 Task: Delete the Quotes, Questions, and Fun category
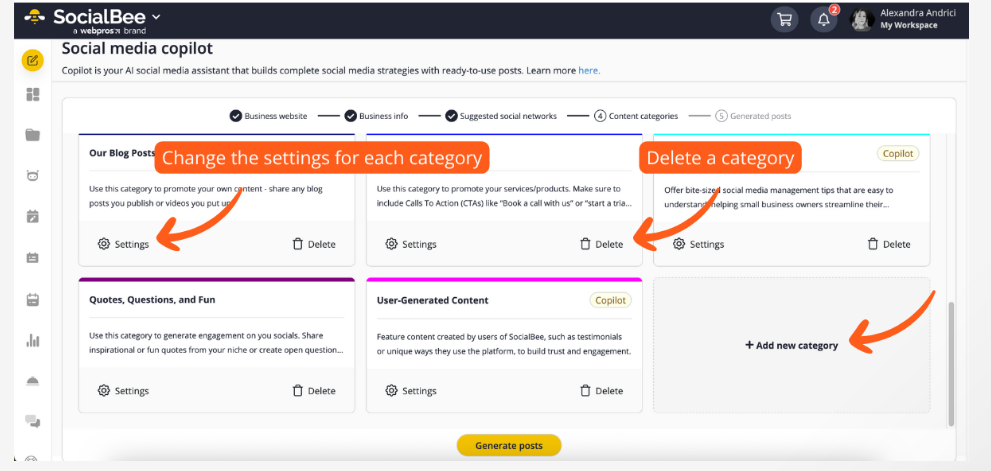click(314, 391)
